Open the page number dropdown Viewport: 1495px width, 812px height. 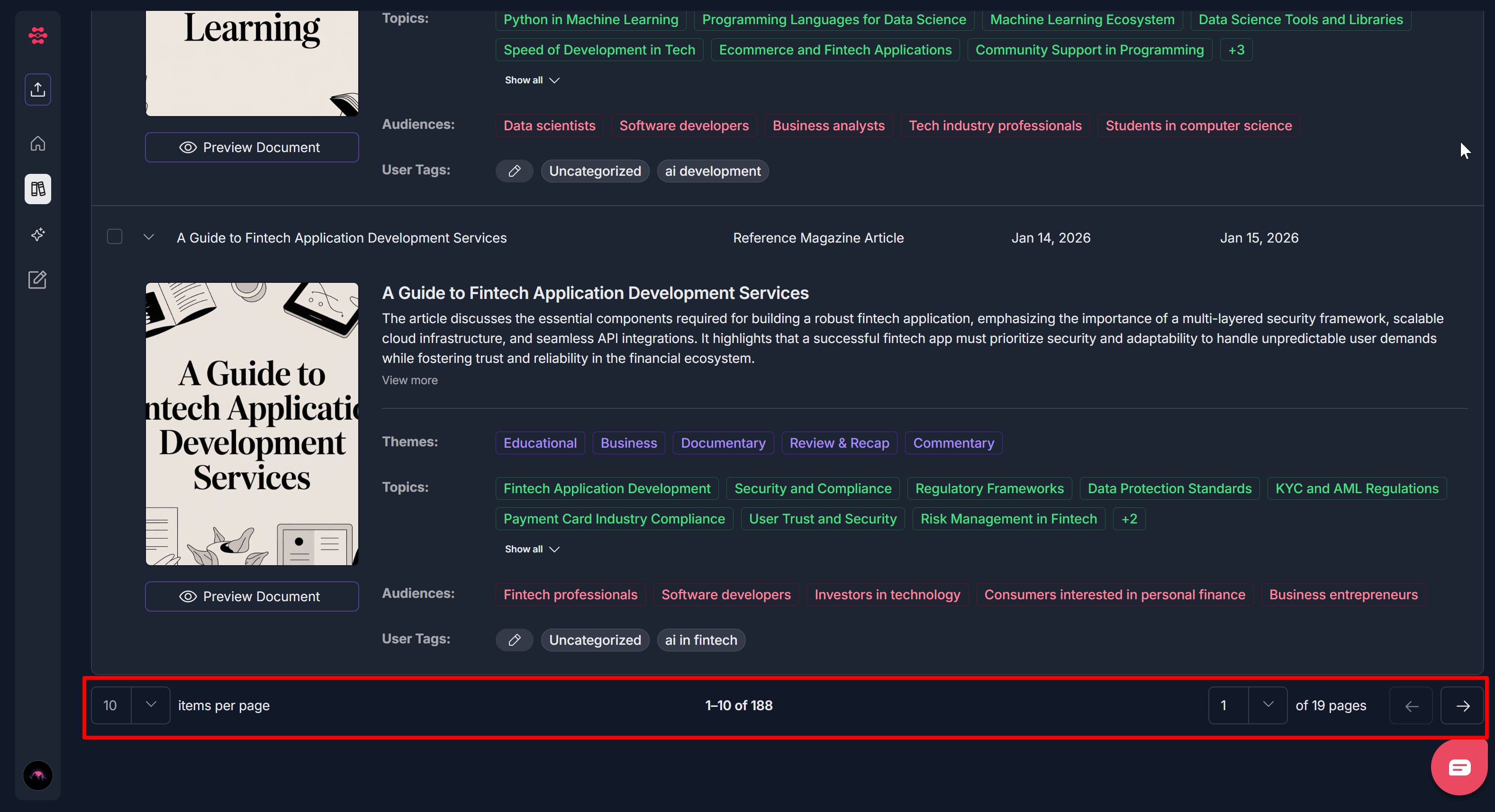(1268, 704)
